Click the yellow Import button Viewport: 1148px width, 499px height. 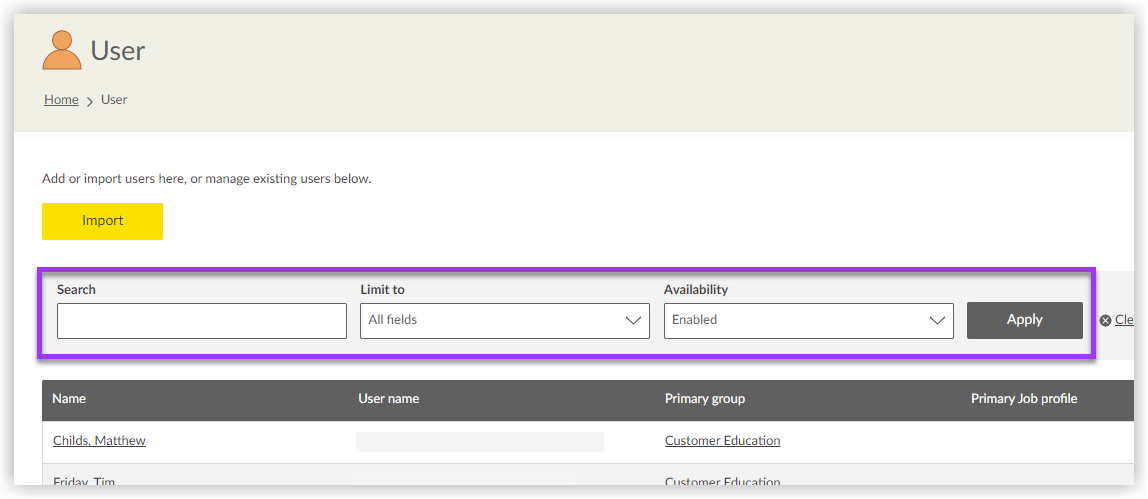click(x=102, y=221)
